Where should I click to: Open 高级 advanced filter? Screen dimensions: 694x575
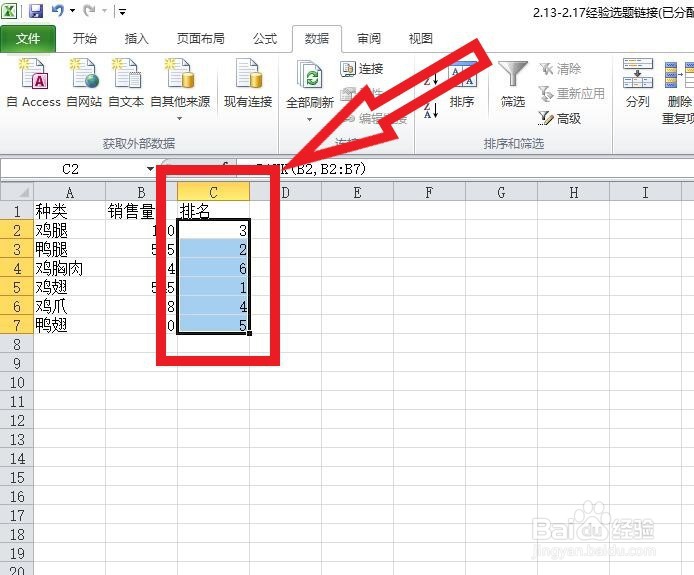[x=559, y=118]
